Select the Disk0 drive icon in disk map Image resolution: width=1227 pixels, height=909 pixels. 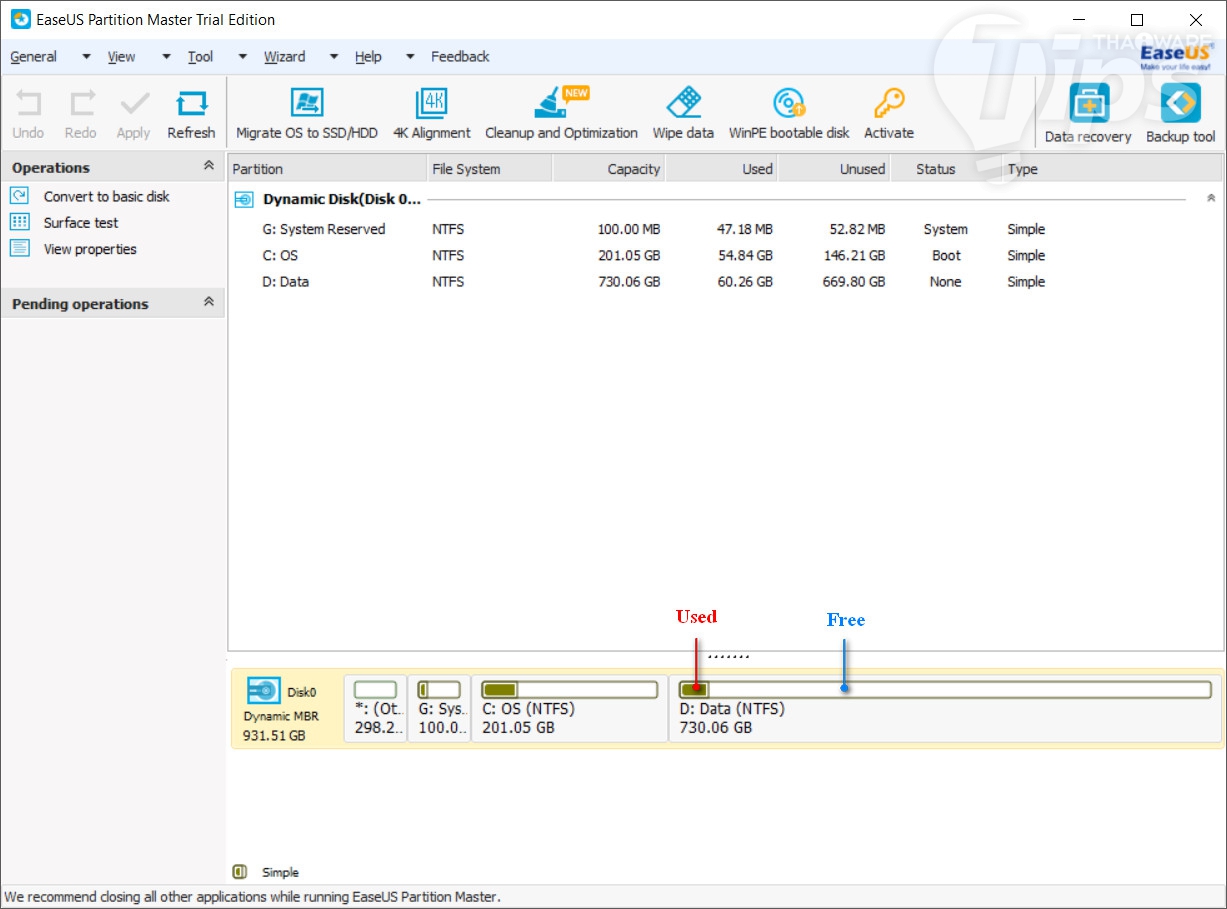[264, 691]
